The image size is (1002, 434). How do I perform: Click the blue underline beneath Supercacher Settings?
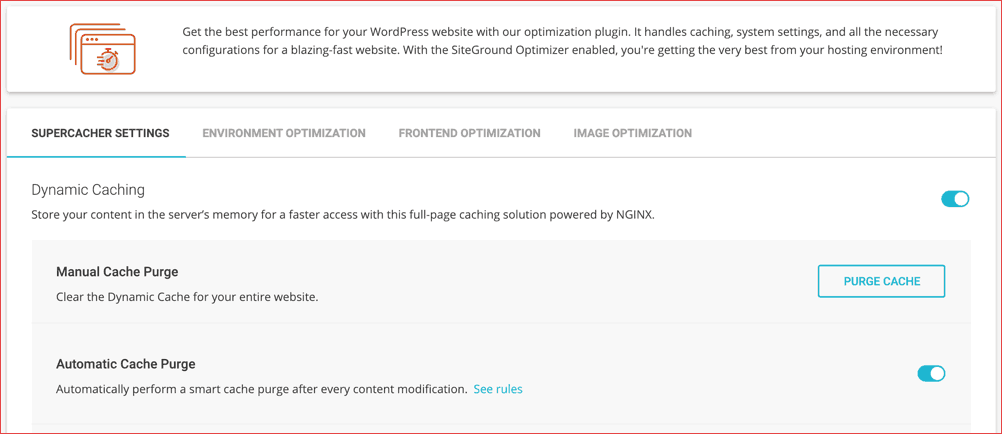click(x=96, y=157)
